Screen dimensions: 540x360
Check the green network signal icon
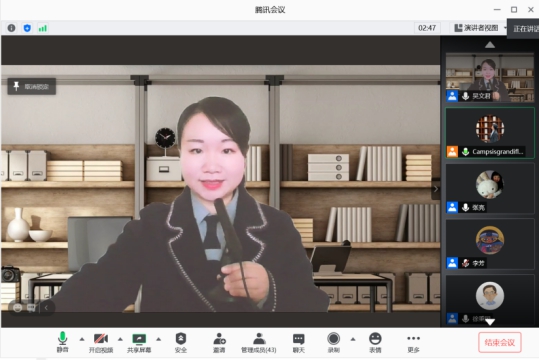point(43,28)
